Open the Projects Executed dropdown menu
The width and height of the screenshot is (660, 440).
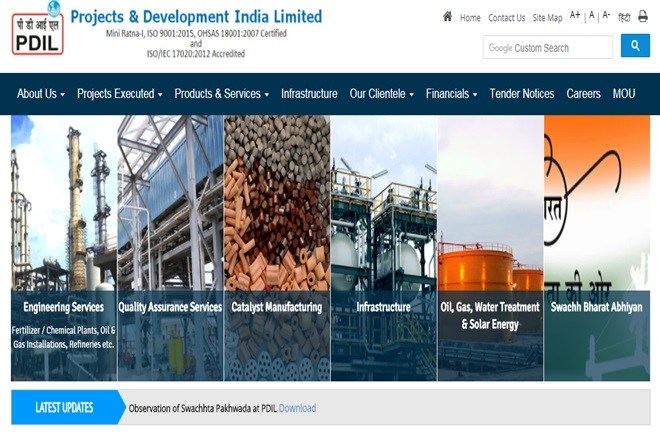click(x=120, y=93)
